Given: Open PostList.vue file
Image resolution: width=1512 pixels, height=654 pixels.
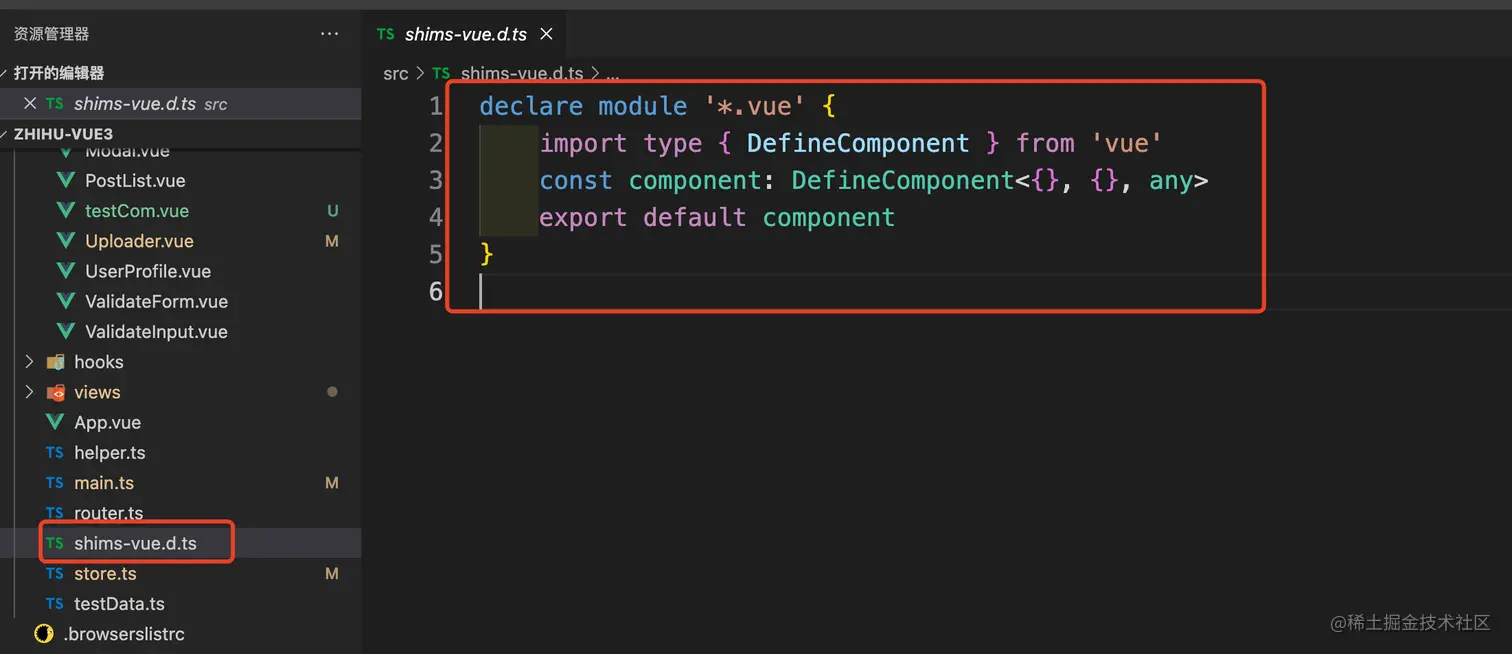Looking at the screenshot, I should coord(135,181).
